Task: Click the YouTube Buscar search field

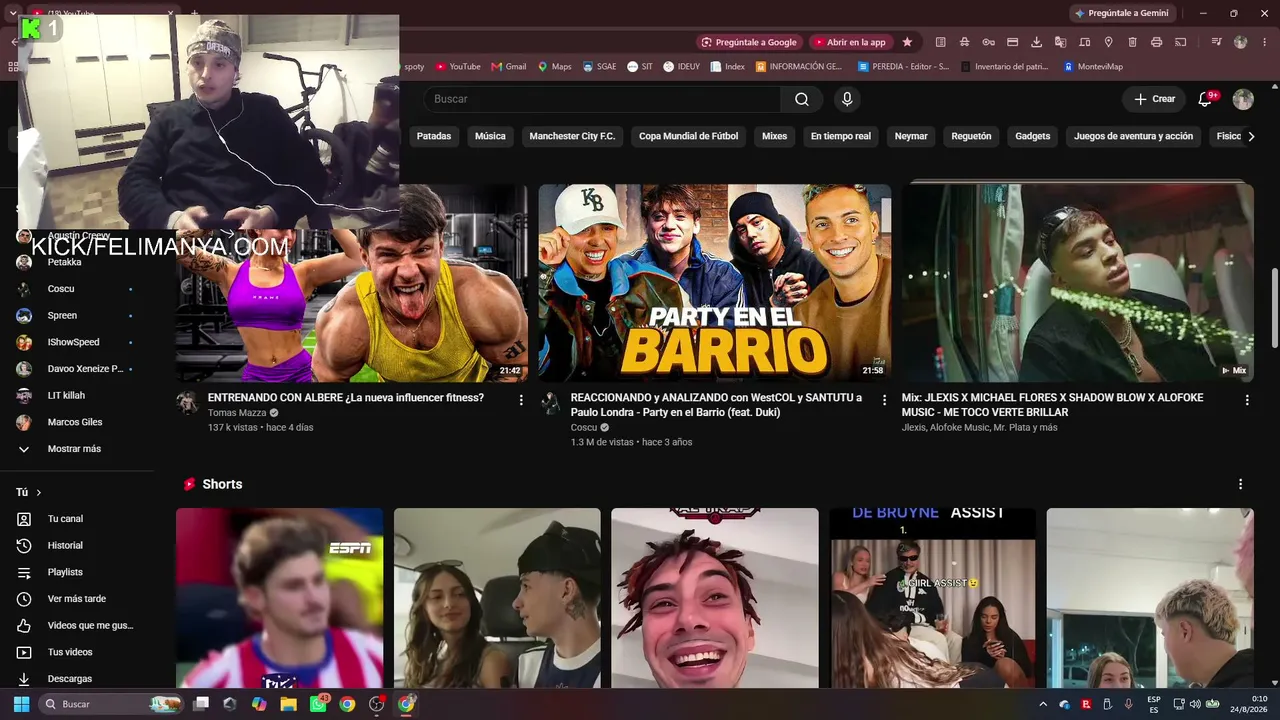Action: (602, 99)
